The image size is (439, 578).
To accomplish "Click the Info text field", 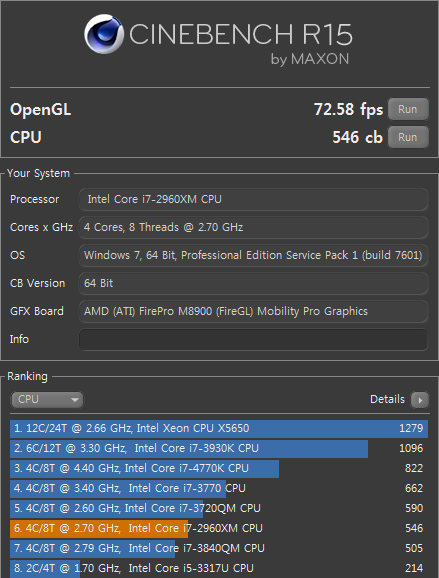I will tap(253, 339).
